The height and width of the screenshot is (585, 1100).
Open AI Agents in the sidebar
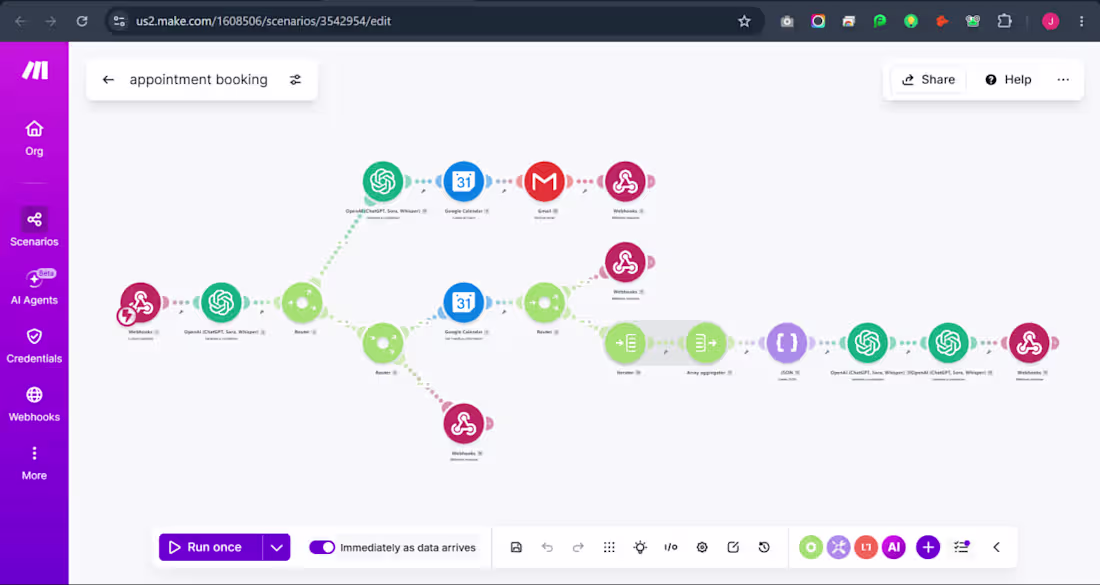34,287
